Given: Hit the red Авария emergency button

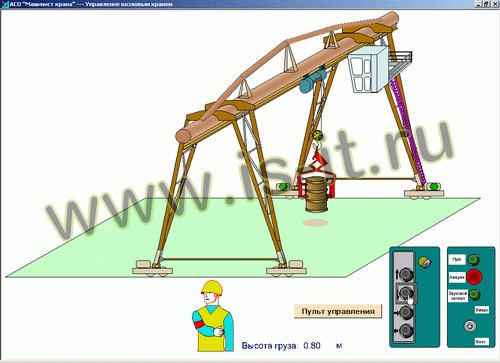Looking at the screenshot, I should 474,276.
